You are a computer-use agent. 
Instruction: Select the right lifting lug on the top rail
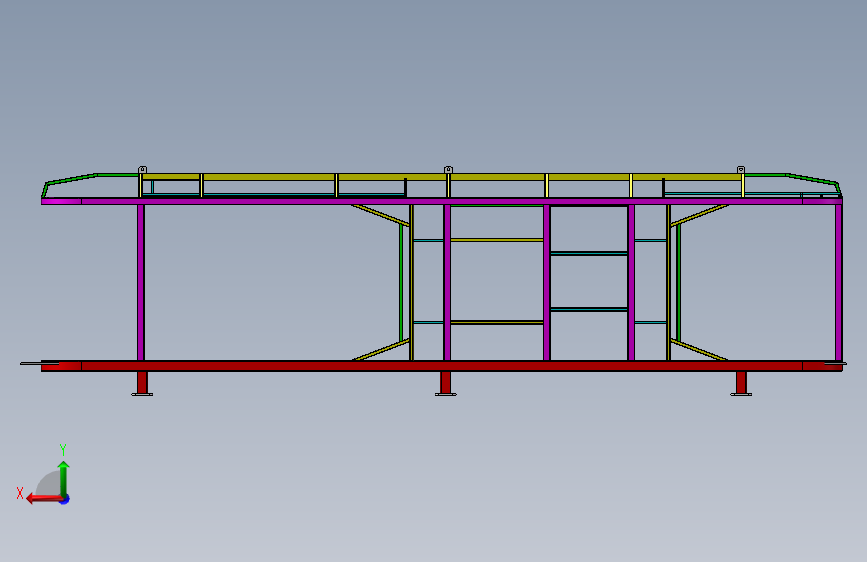(741, 170)
